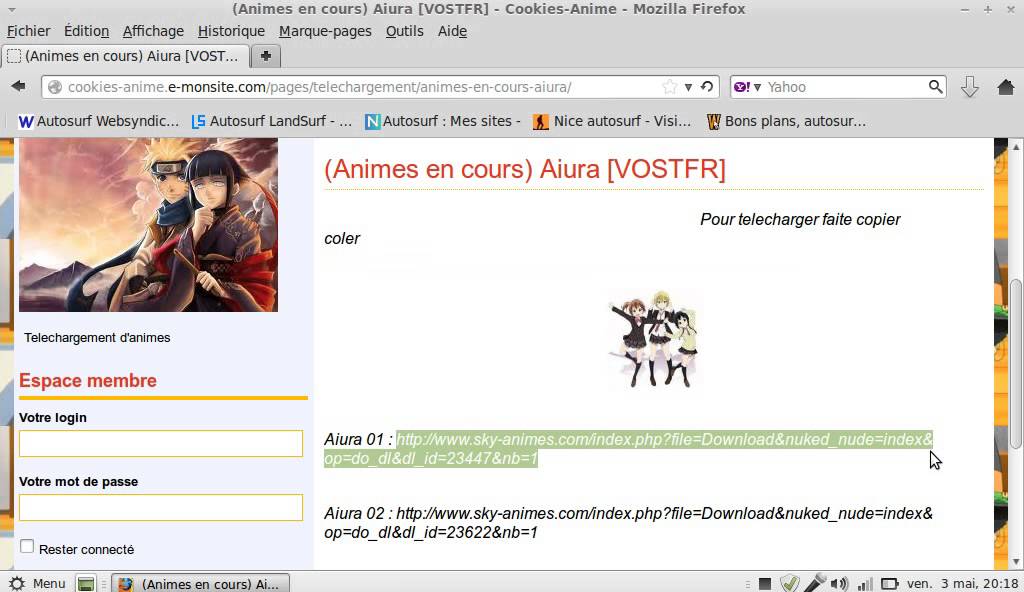Image resolution: width=1024 pixels, height=592 pixels.
Task: Click the page scrollbar up arrow
Action: click(1016, 147)
